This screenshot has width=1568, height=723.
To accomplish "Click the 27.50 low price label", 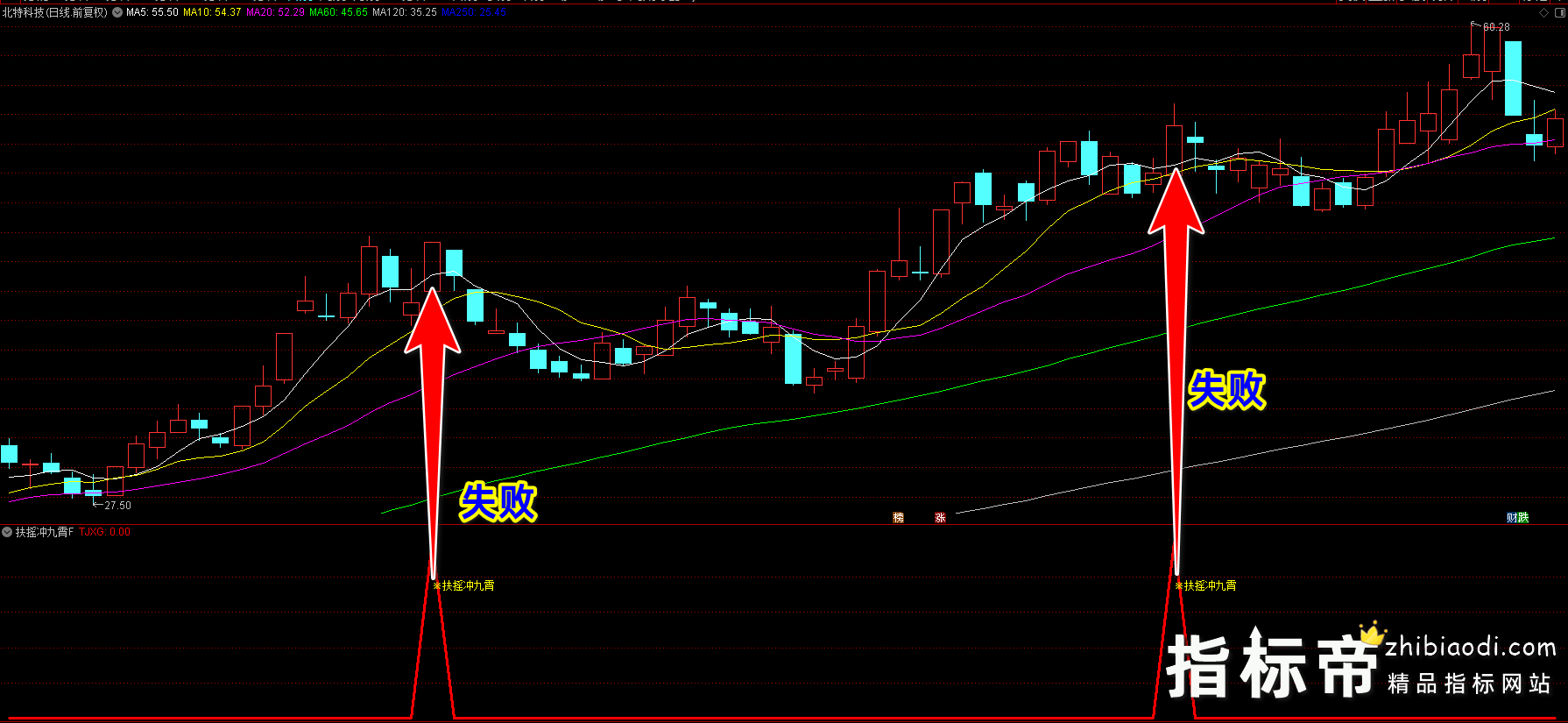I will tap(117, 506).
